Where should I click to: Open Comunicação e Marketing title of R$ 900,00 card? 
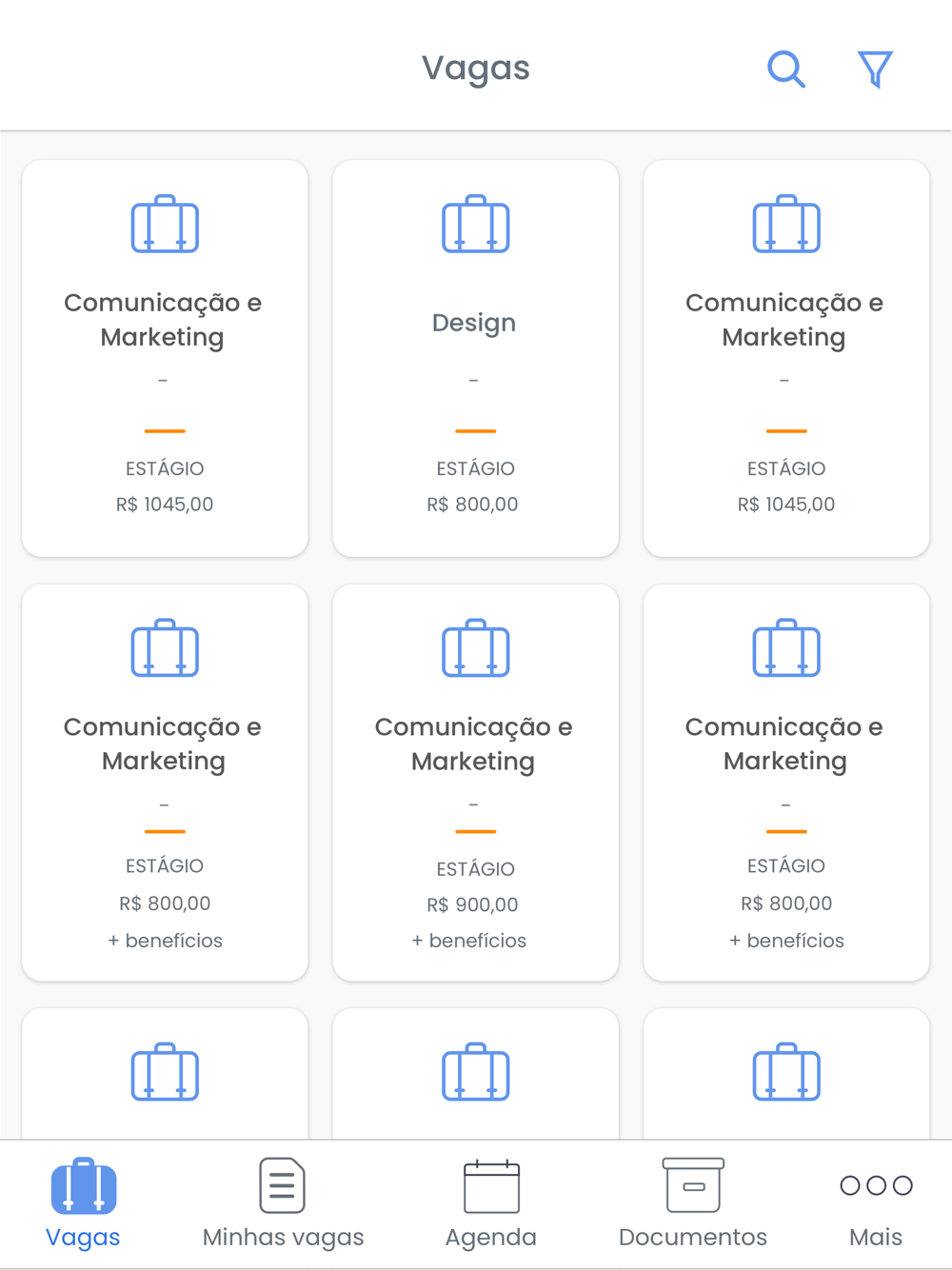tap(474, 744)
